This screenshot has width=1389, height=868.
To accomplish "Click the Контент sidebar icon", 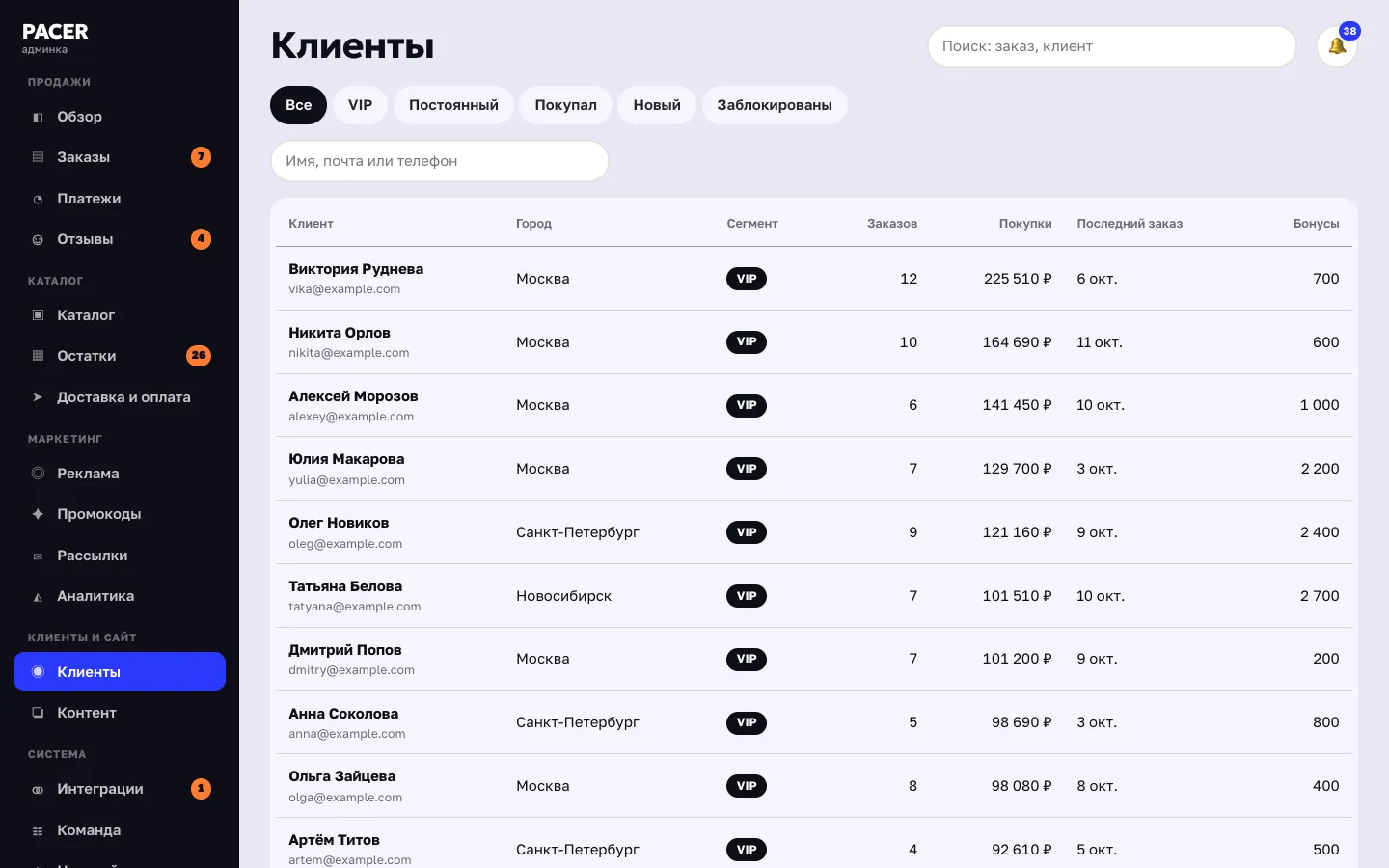I will pos(38,713).
